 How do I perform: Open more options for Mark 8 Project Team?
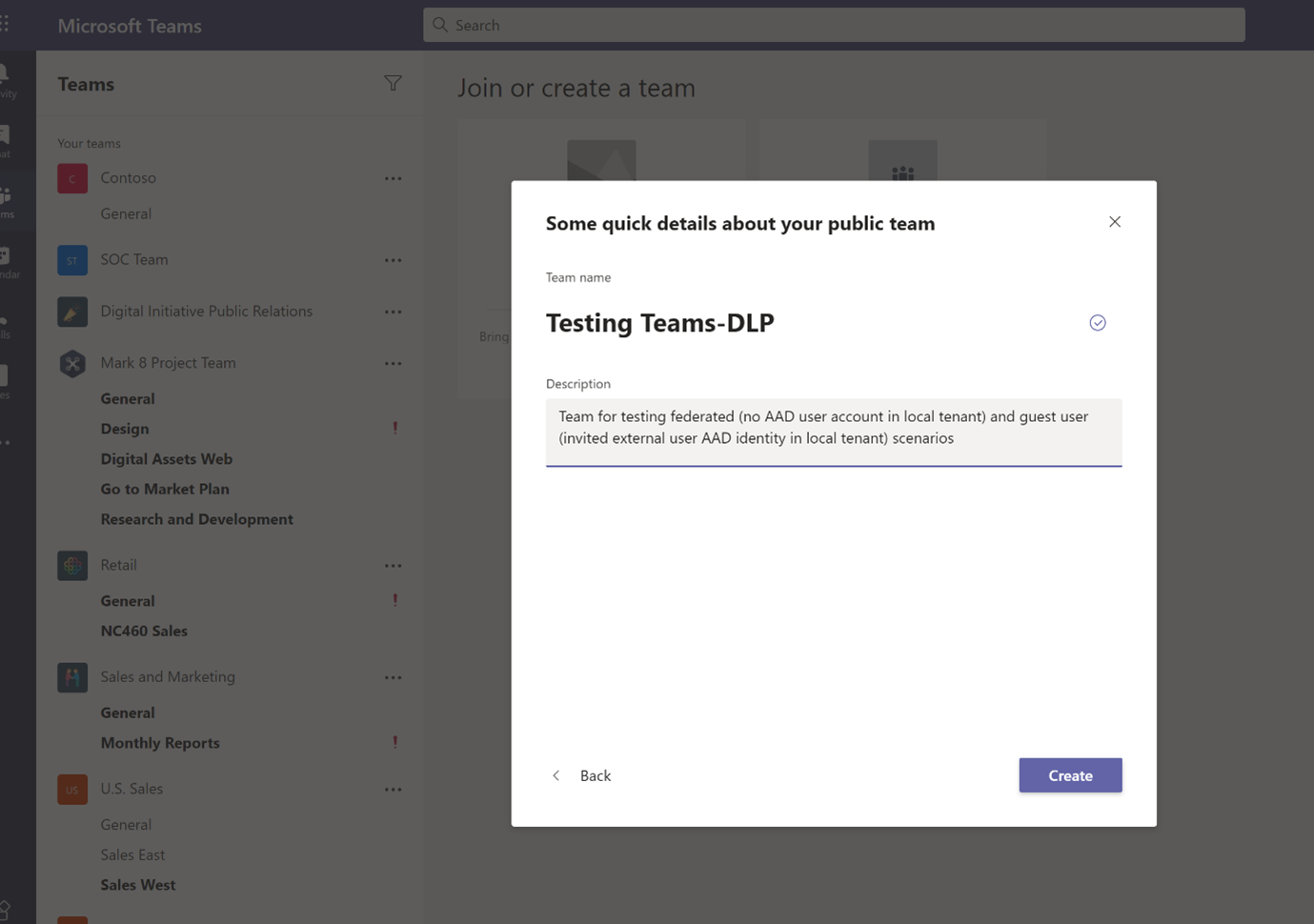[x=393, y=363]
